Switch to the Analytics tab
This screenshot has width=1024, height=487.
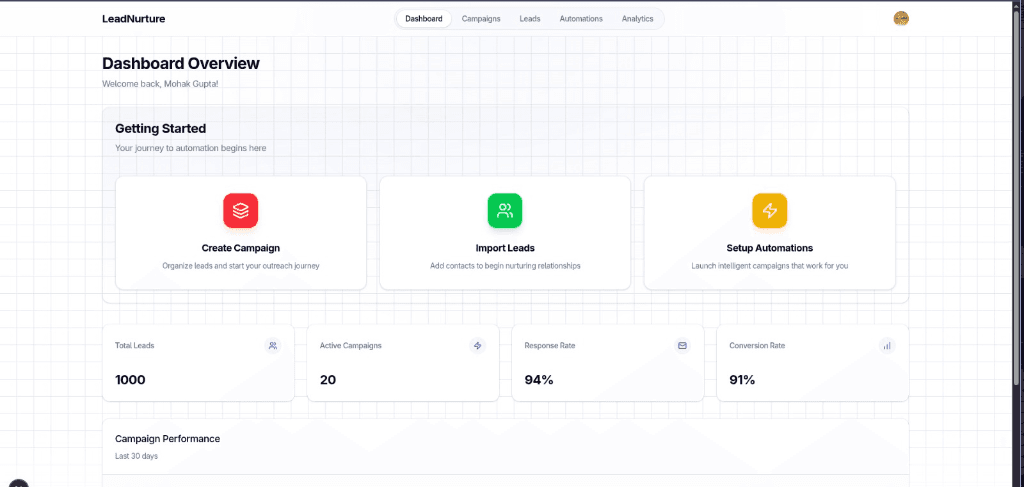pos(637,19)
